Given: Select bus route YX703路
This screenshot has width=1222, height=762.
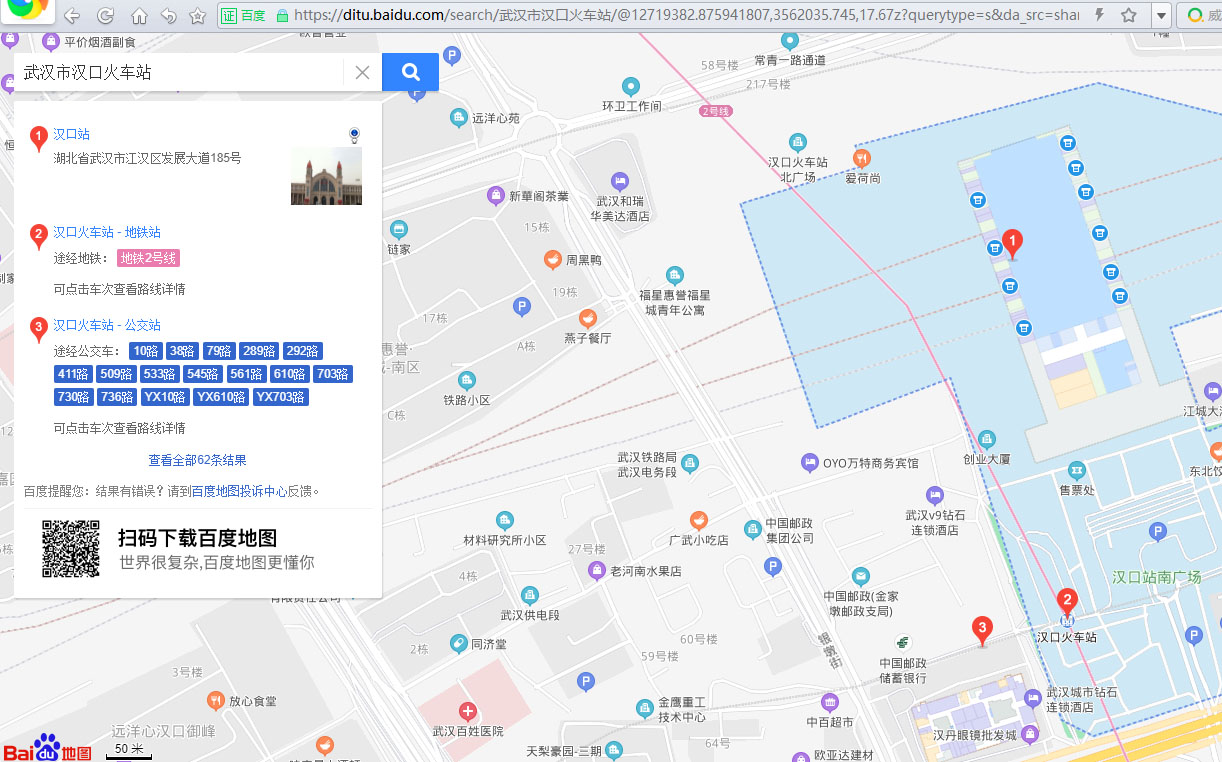Looking at the screenshot, I should 281,397.
